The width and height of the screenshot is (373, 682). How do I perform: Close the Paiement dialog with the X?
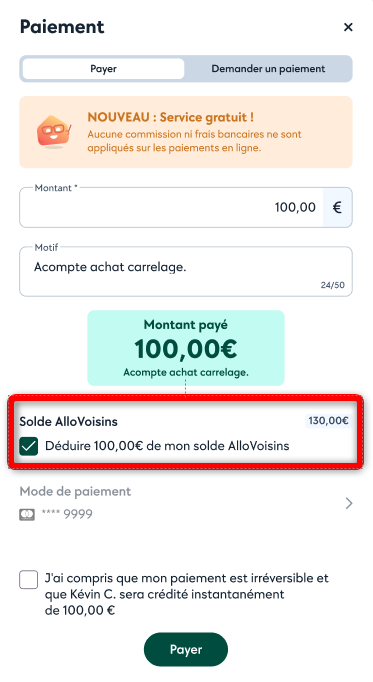pyautogui.click(x=348, y=27)
